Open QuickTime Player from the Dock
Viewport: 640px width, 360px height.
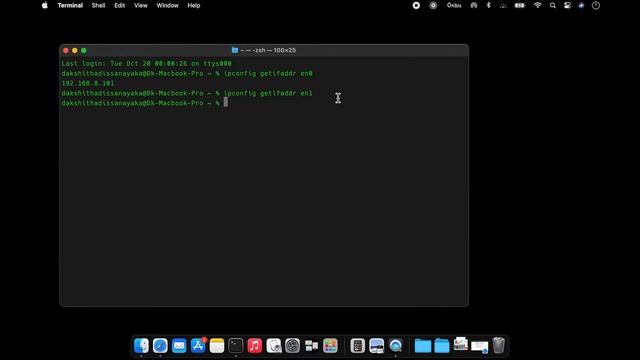[x=396, y=346]
